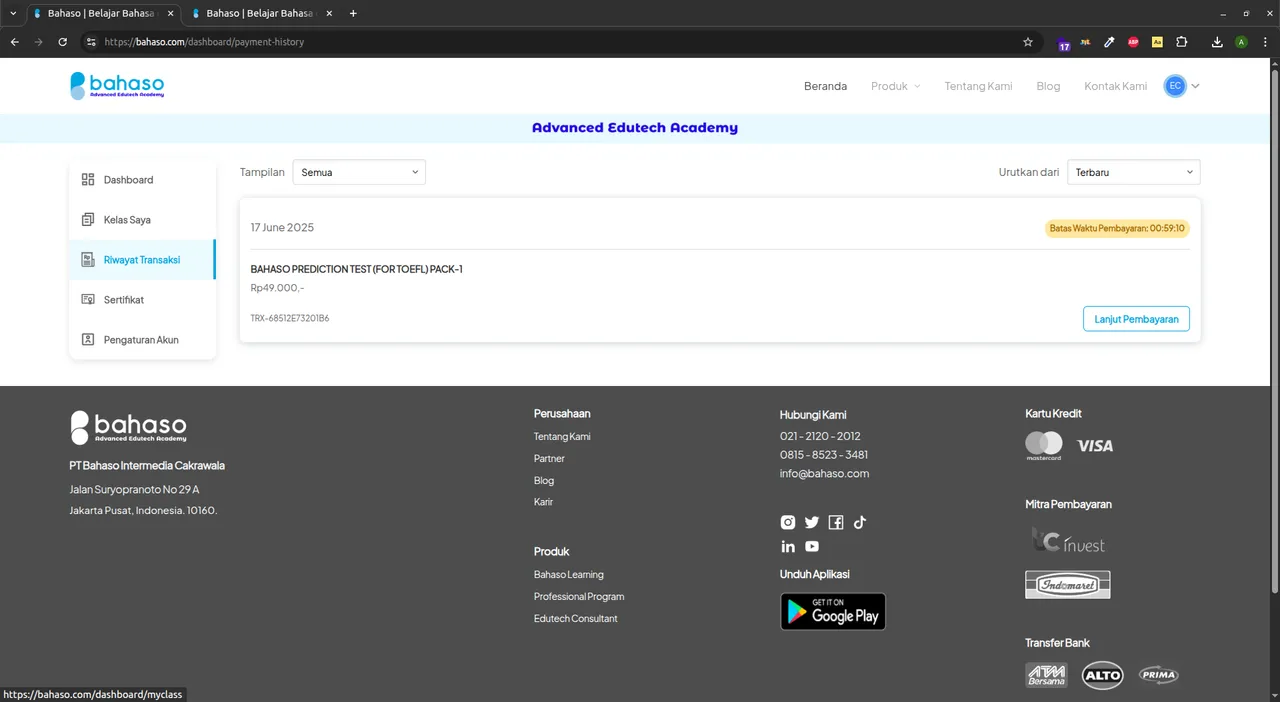
Task: Open the LinkedIn icon in footer
Action: 788,546
